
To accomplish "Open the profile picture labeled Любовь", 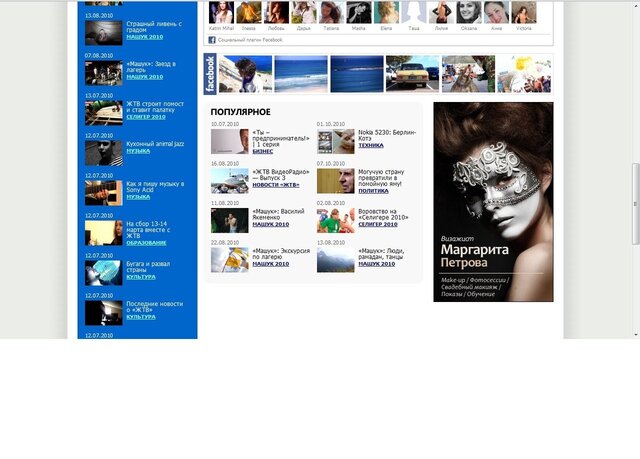I will click(276, 12).
